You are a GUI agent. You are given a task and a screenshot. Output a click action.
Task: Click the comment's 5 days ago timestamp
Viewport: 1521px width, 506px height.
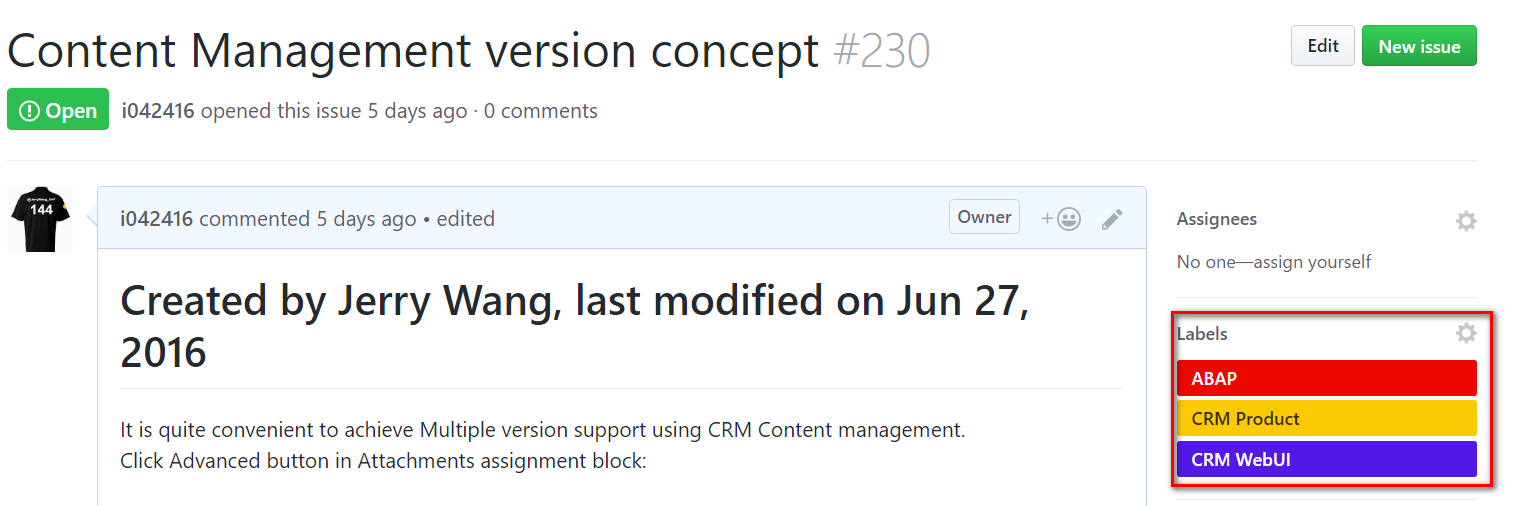[x=366, y=219]
